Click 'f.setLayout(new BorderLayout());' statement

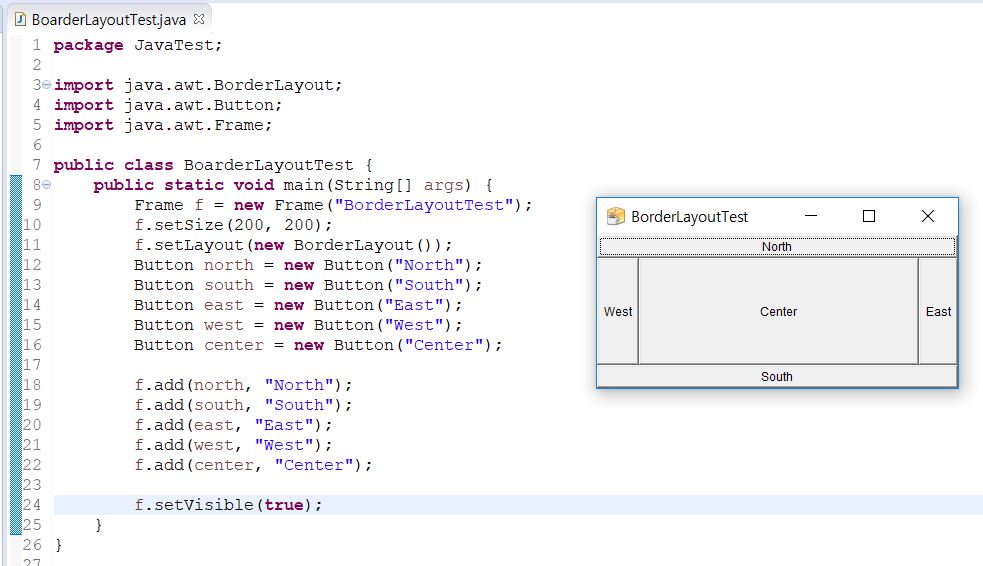293,245
